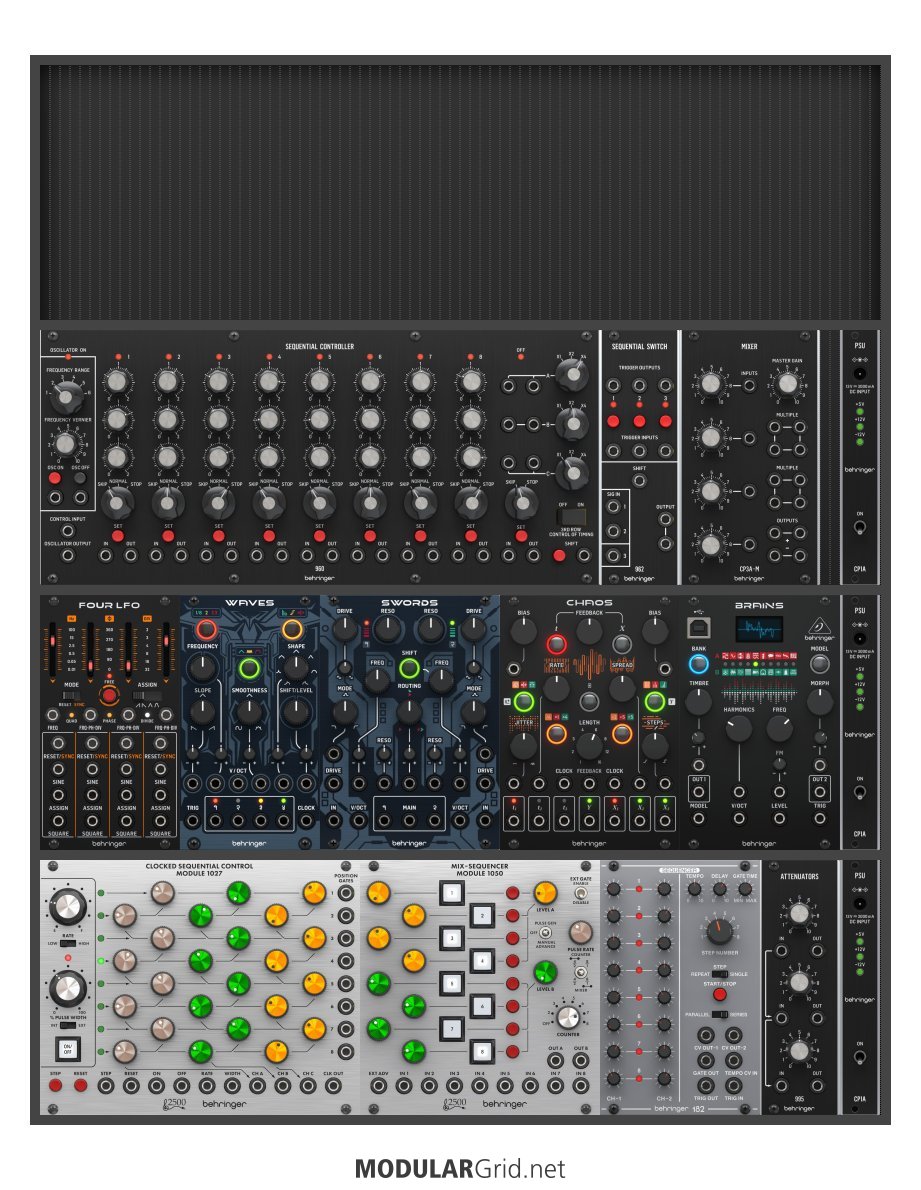Flip the Four LFO Mode switch

pos(71,695)
